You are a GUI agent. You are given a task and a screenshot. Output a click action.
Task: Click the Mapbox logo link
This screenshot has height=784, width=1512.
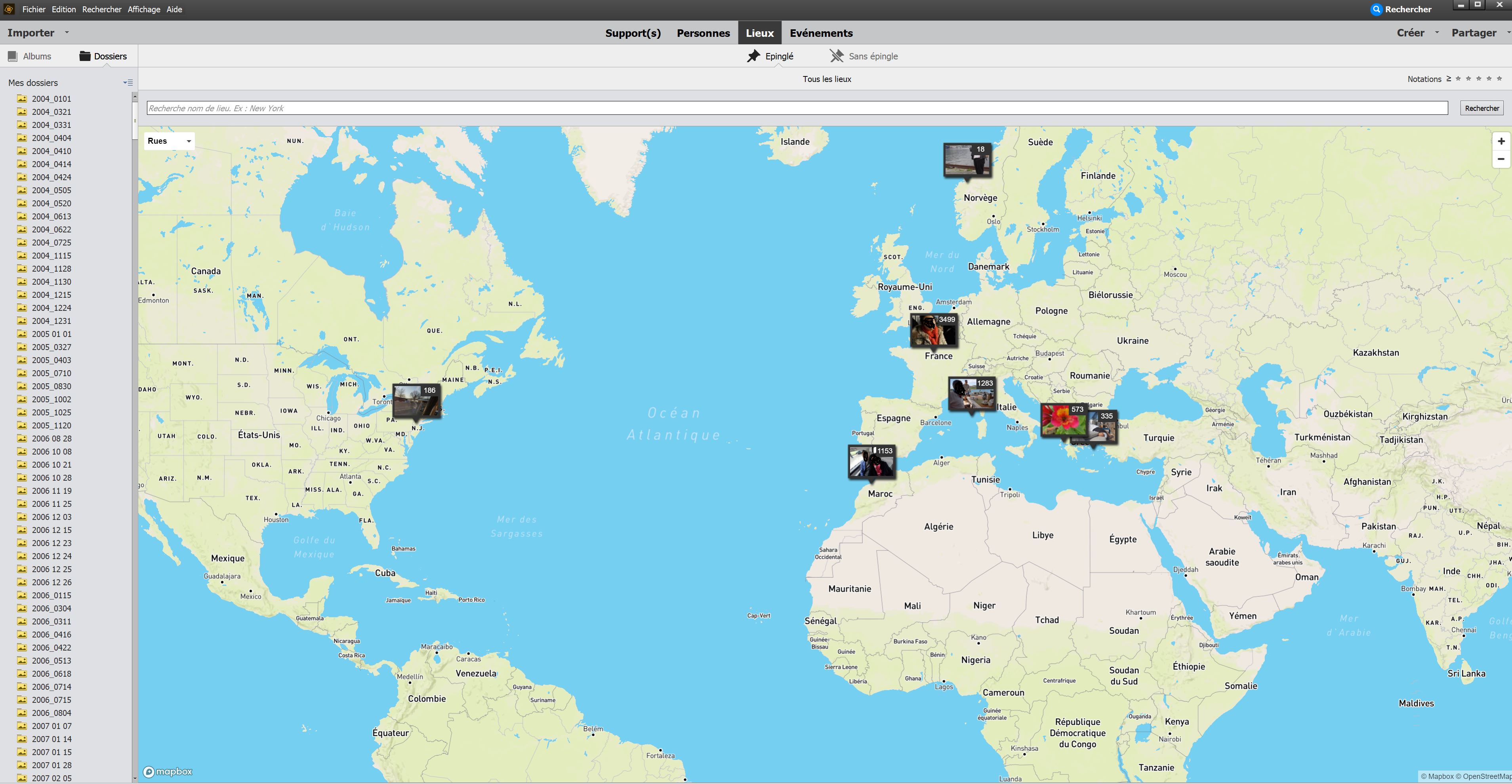pyautogui.click(x=168, y=772)
